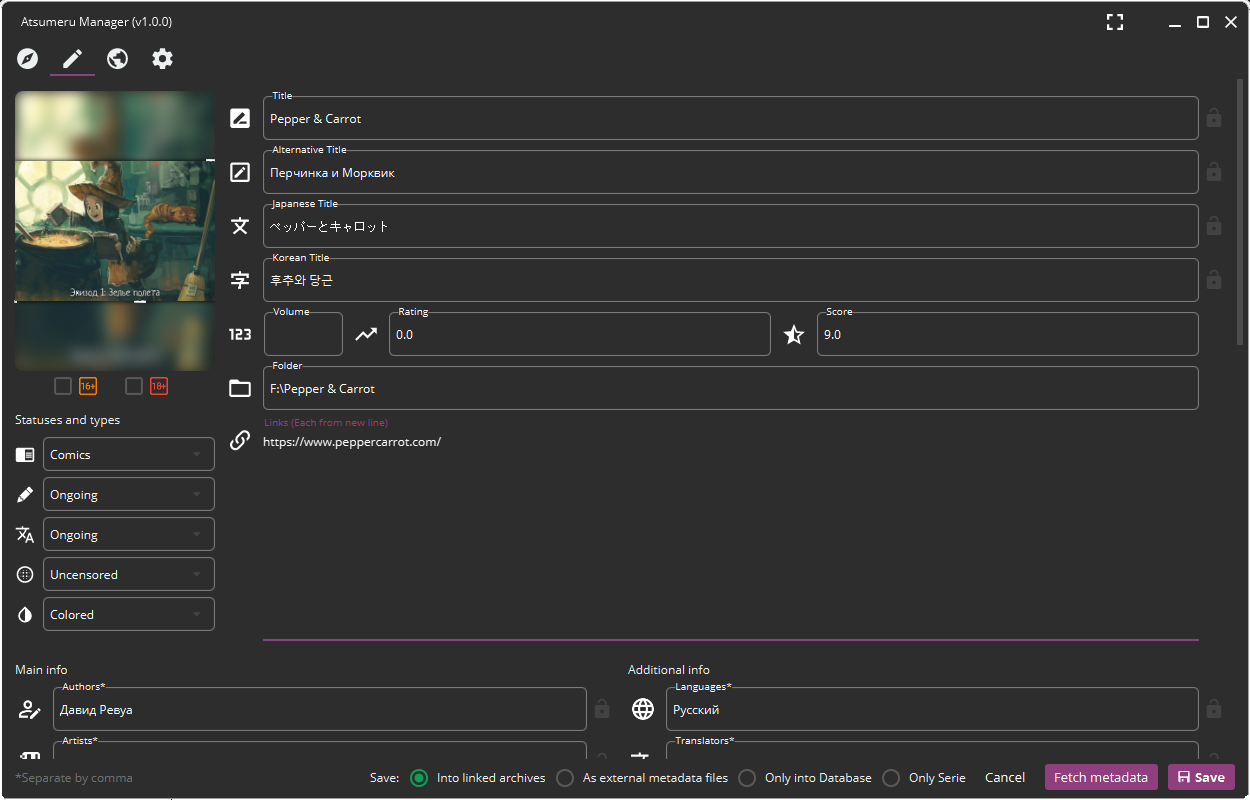
Task: Click the half-circle icon beside Colored
Action: point(25,614)
